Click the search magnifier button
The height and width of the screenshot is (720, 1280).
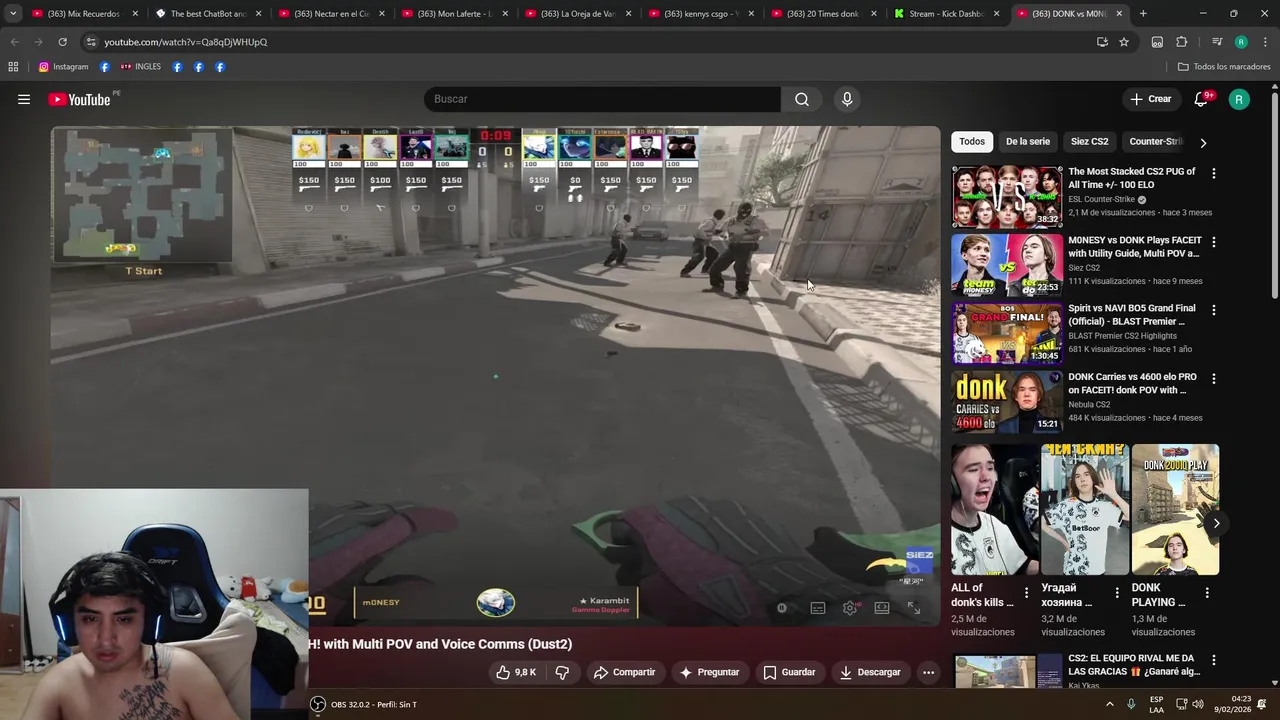pos(802,99)
